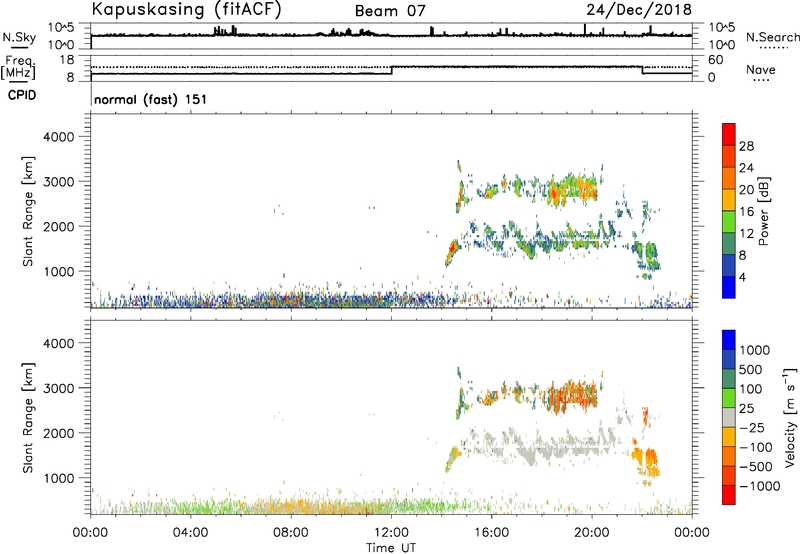Select the 100 label on velocity color bar
This screenshot has height=554, width=800.
tap(751, 389)
